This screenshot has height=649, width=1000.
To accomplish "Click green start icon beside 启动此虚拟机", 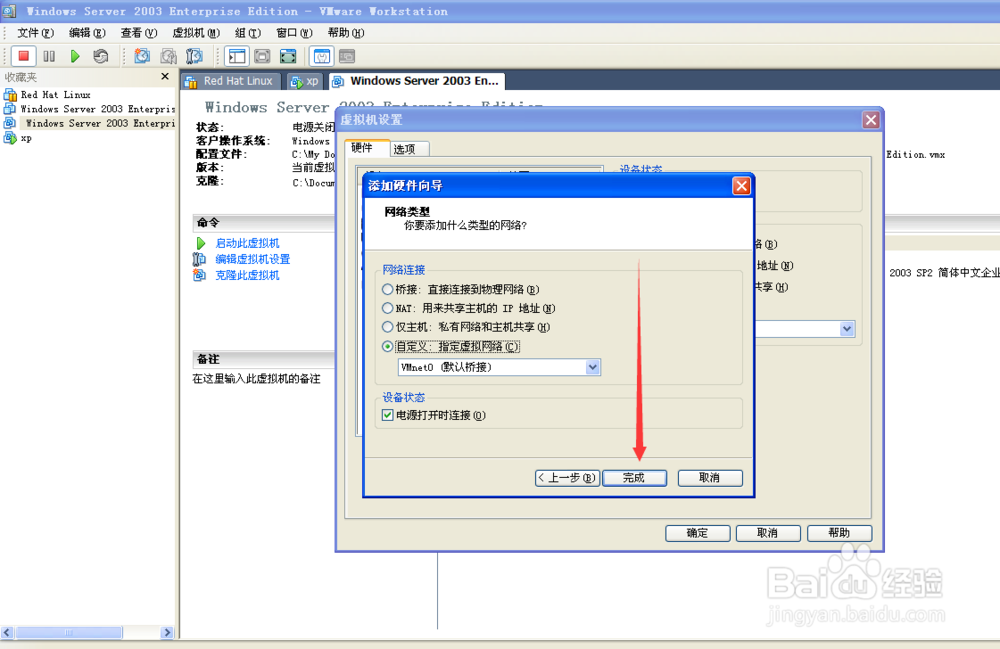I will (200, 243).
